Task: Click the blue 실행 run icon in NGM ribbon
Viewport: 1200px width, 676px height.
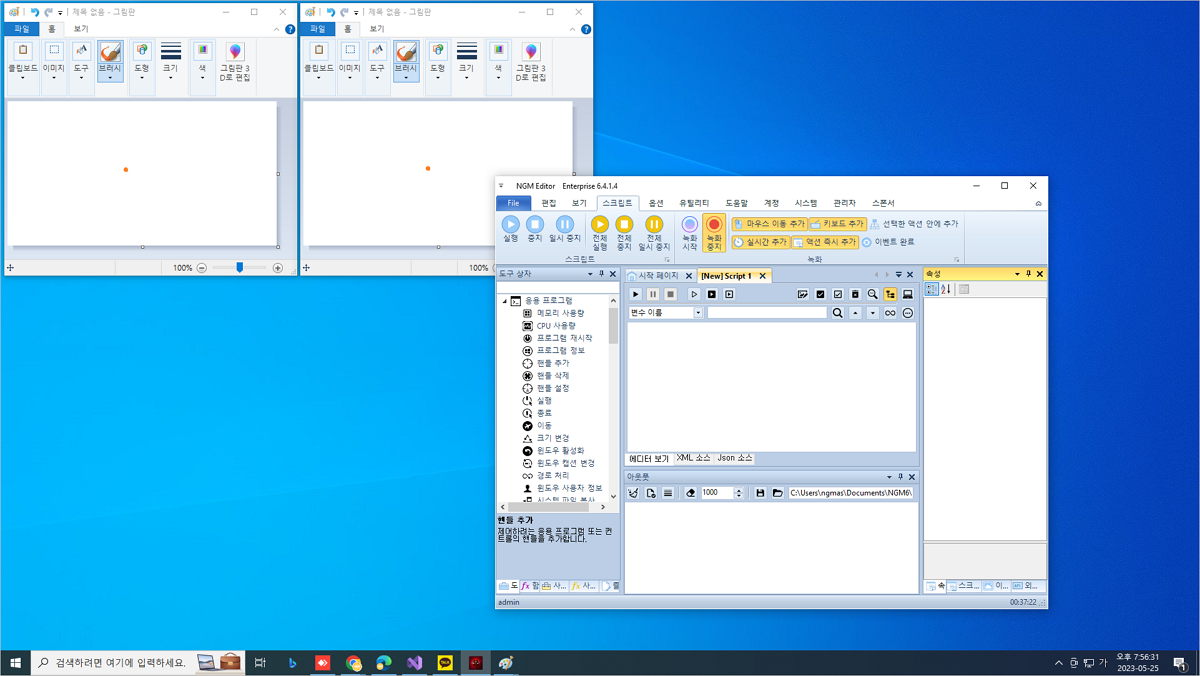Action: pos(510,225)
